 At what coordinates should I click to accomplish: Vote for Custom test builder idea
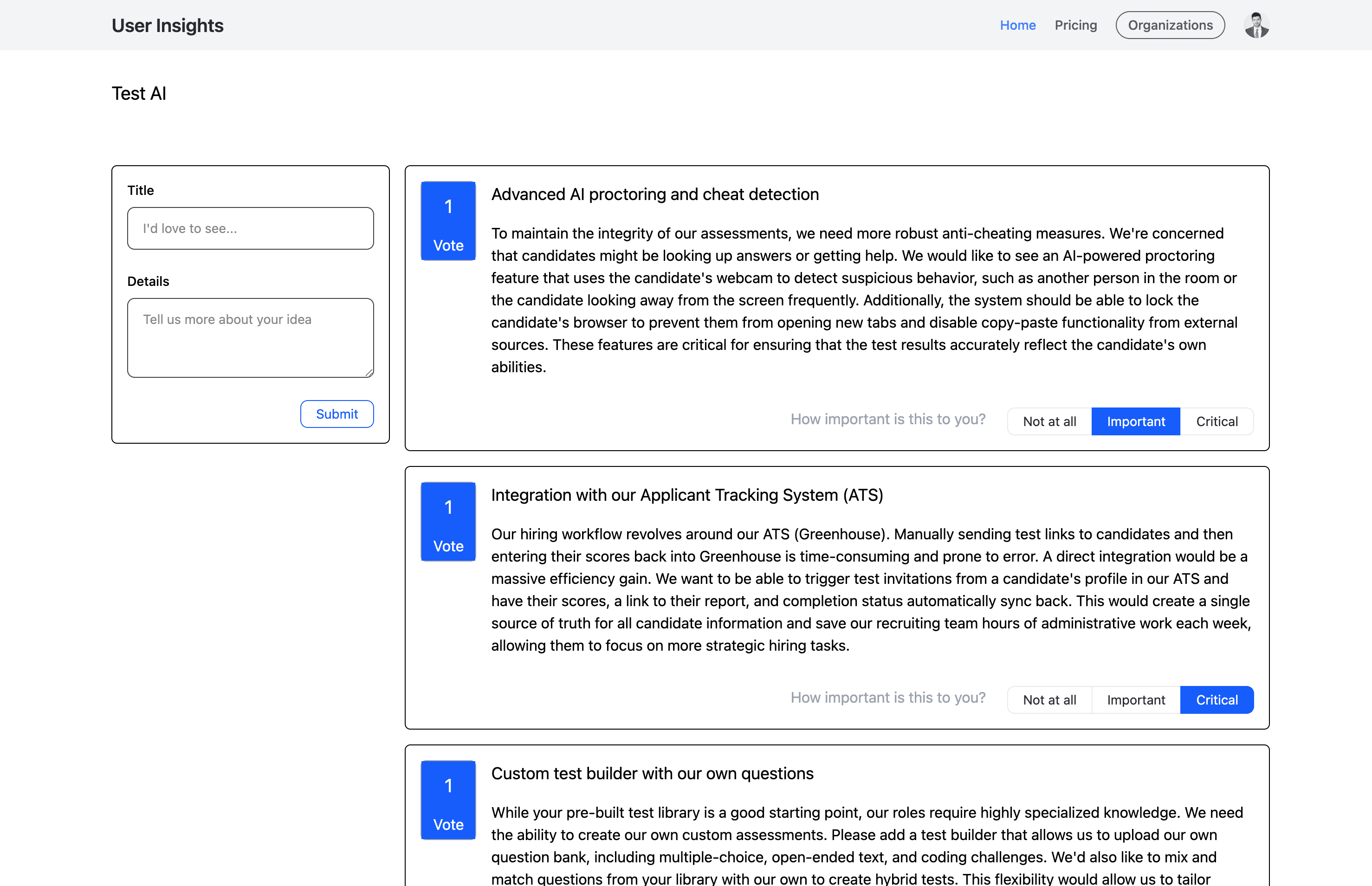point(448,800)
